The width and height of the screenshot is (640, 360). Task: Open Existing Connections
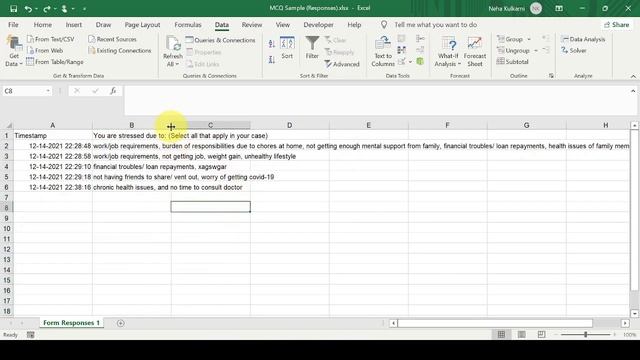click(x=120, y=51)
